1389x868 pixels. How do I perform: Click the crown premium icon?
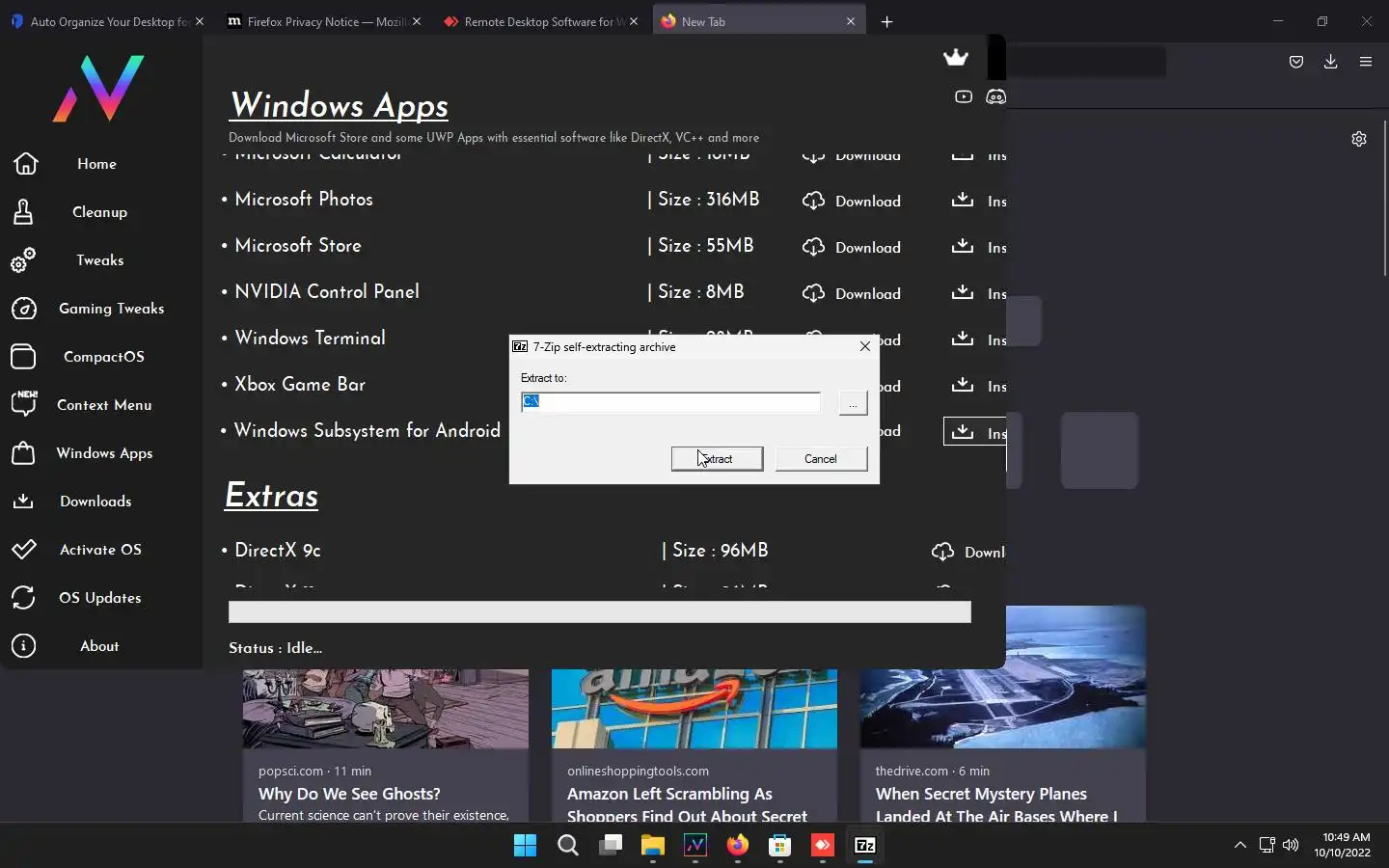pyautogui.click(x=955, y=58)
